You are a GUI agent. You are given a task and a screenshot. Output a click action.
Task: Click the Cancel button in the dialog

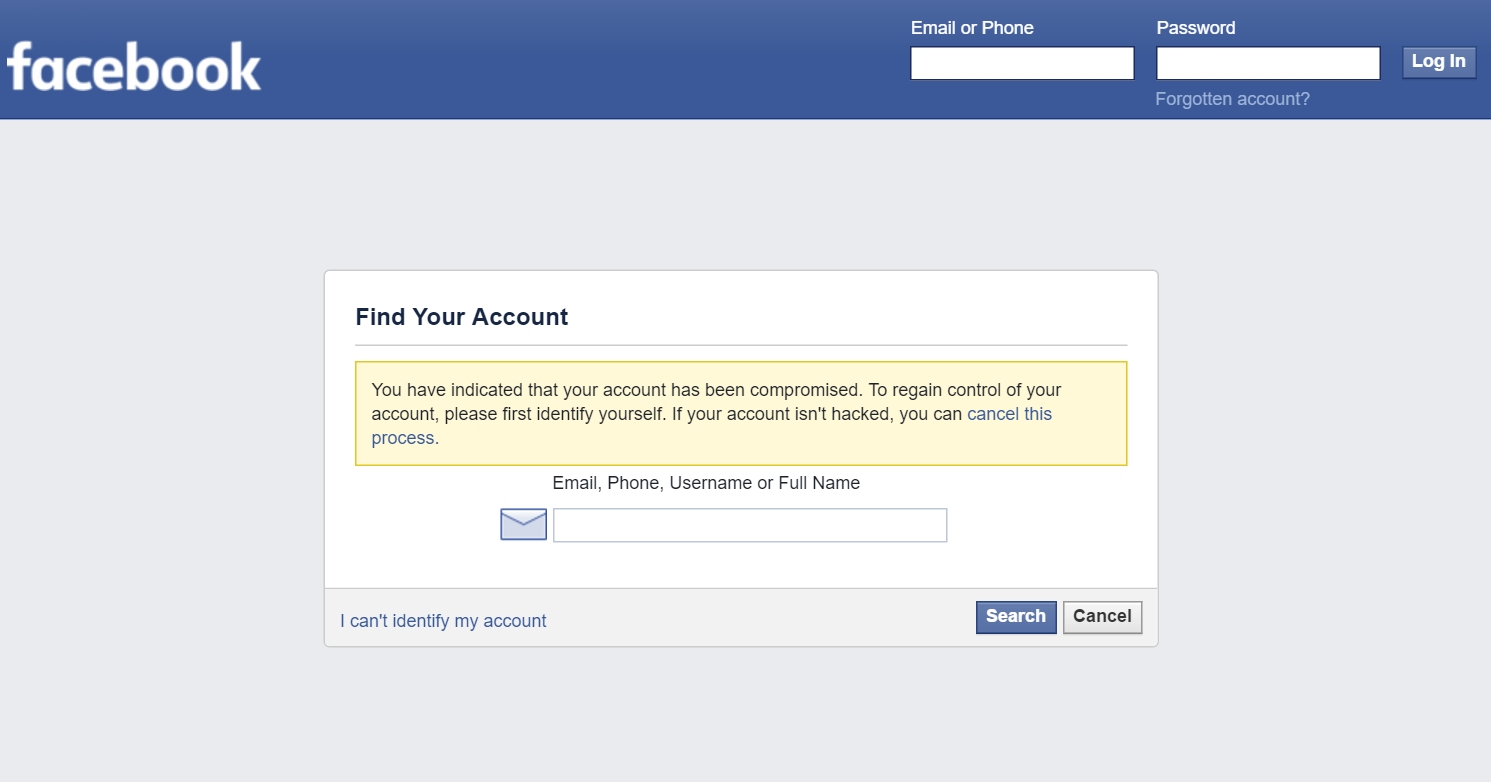click(1102, 617)
